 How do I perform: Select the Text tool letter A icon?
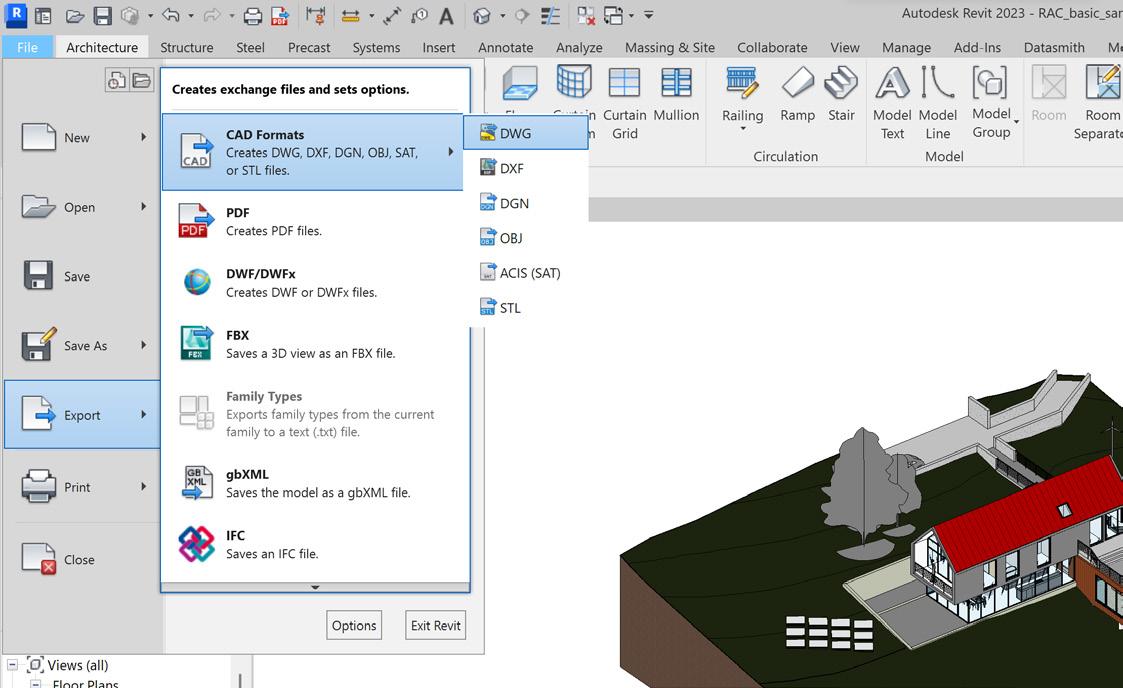coord(446,16)
